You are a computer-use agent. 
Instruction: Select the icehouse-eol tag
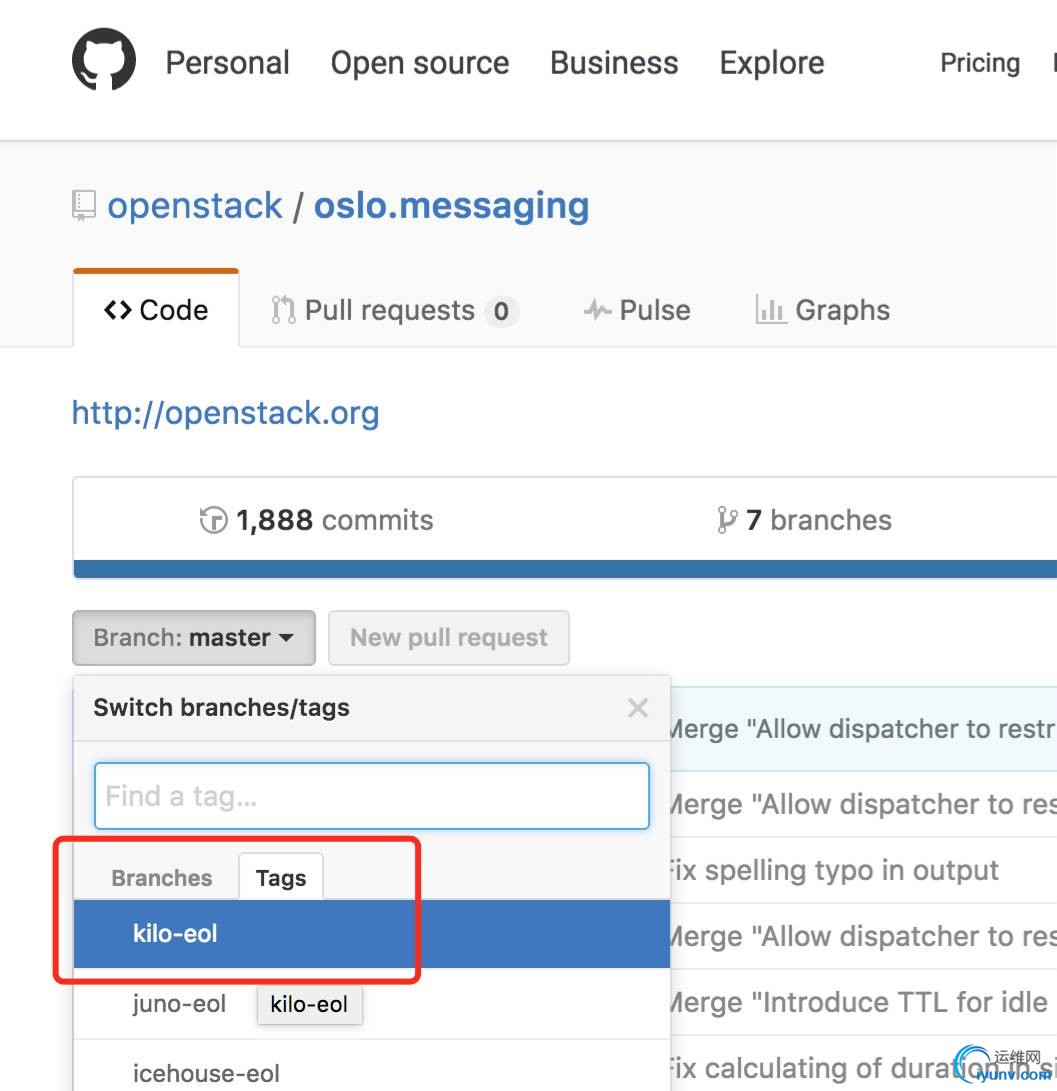pyautogui.click(x=372, y=1068)
